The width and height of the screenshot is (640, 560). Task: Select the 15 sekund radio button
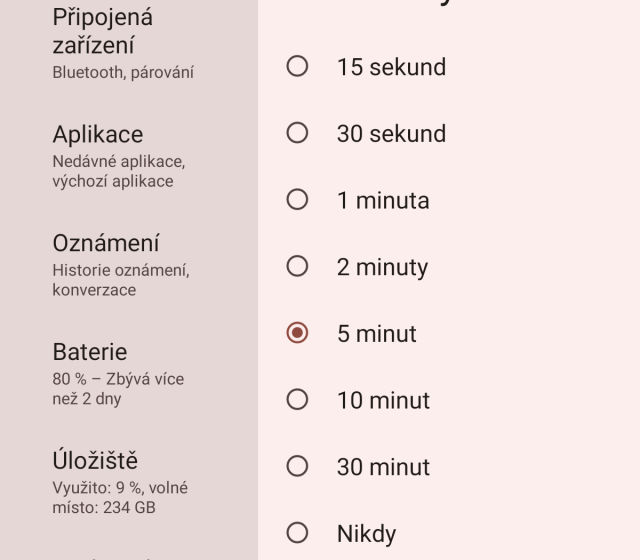tap(297, 67)
